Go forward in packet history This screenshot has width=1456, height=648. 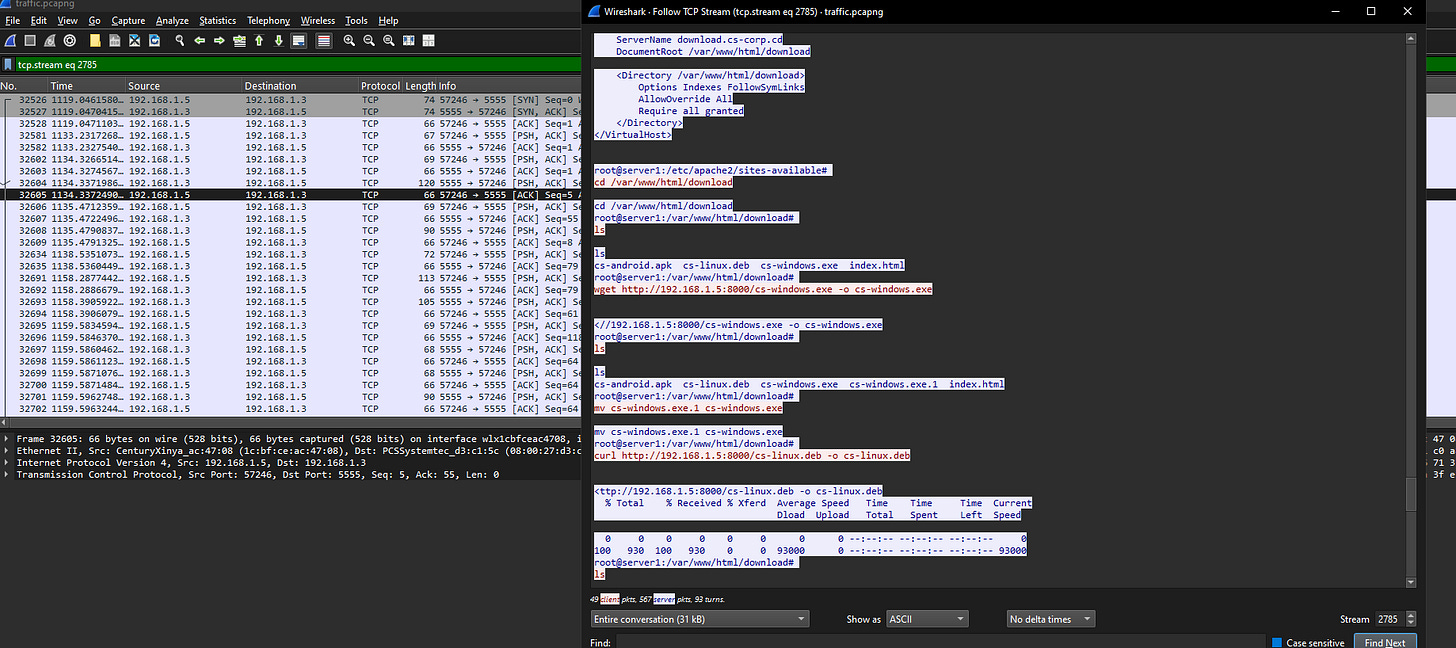click(219, 41)
